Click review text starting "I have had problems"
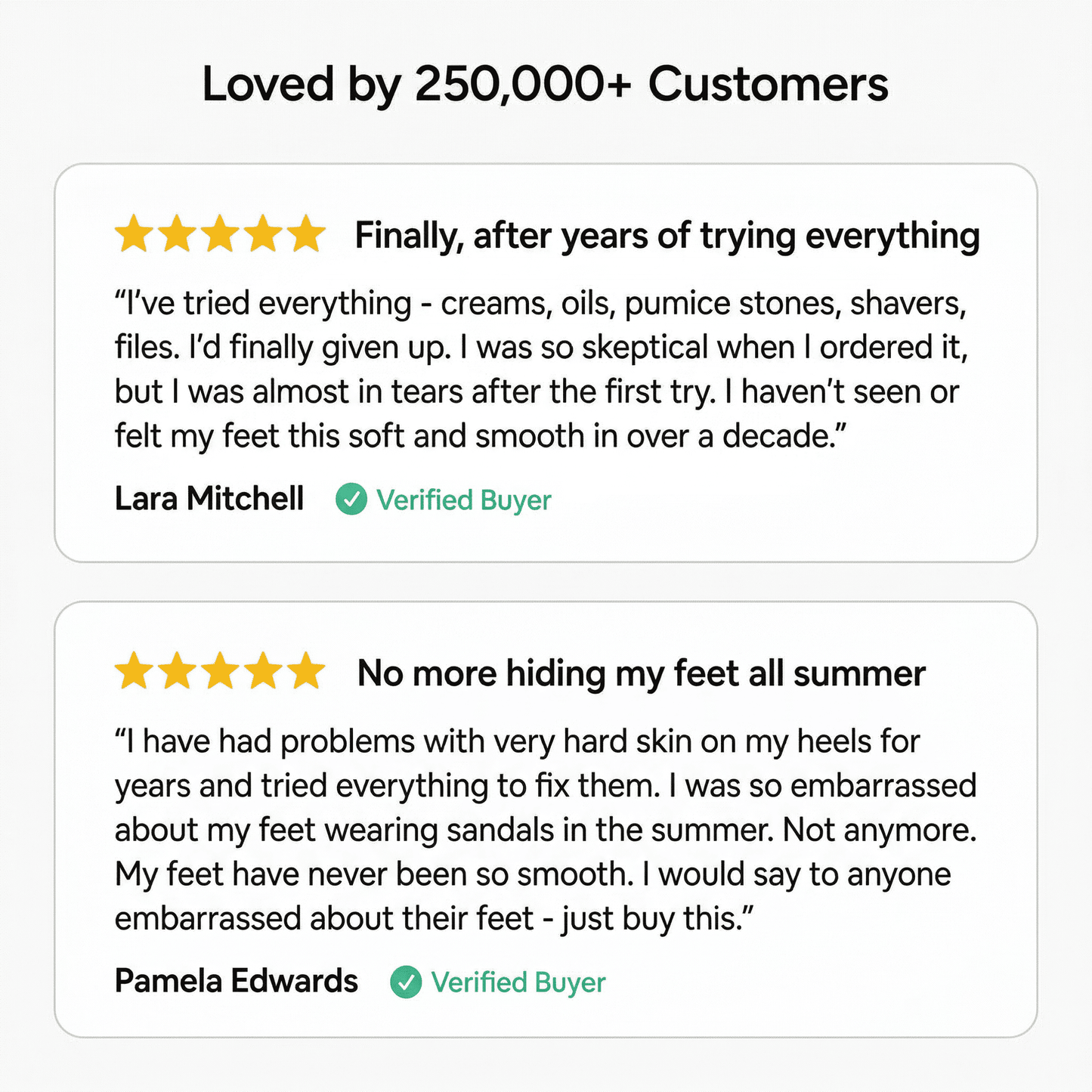Image resolution: width=1092 pixels, height=1092 pixels. click(544, 830)
